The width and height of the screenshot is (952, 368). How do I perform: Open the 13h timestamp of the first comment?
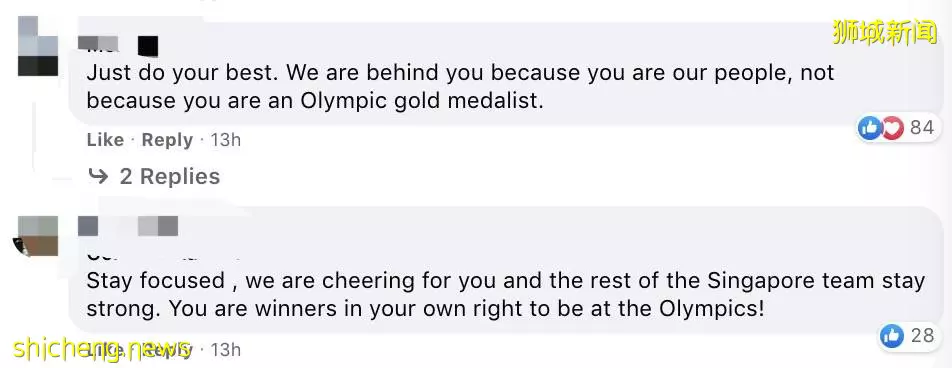pyautogui.click(x=225, y=140)
